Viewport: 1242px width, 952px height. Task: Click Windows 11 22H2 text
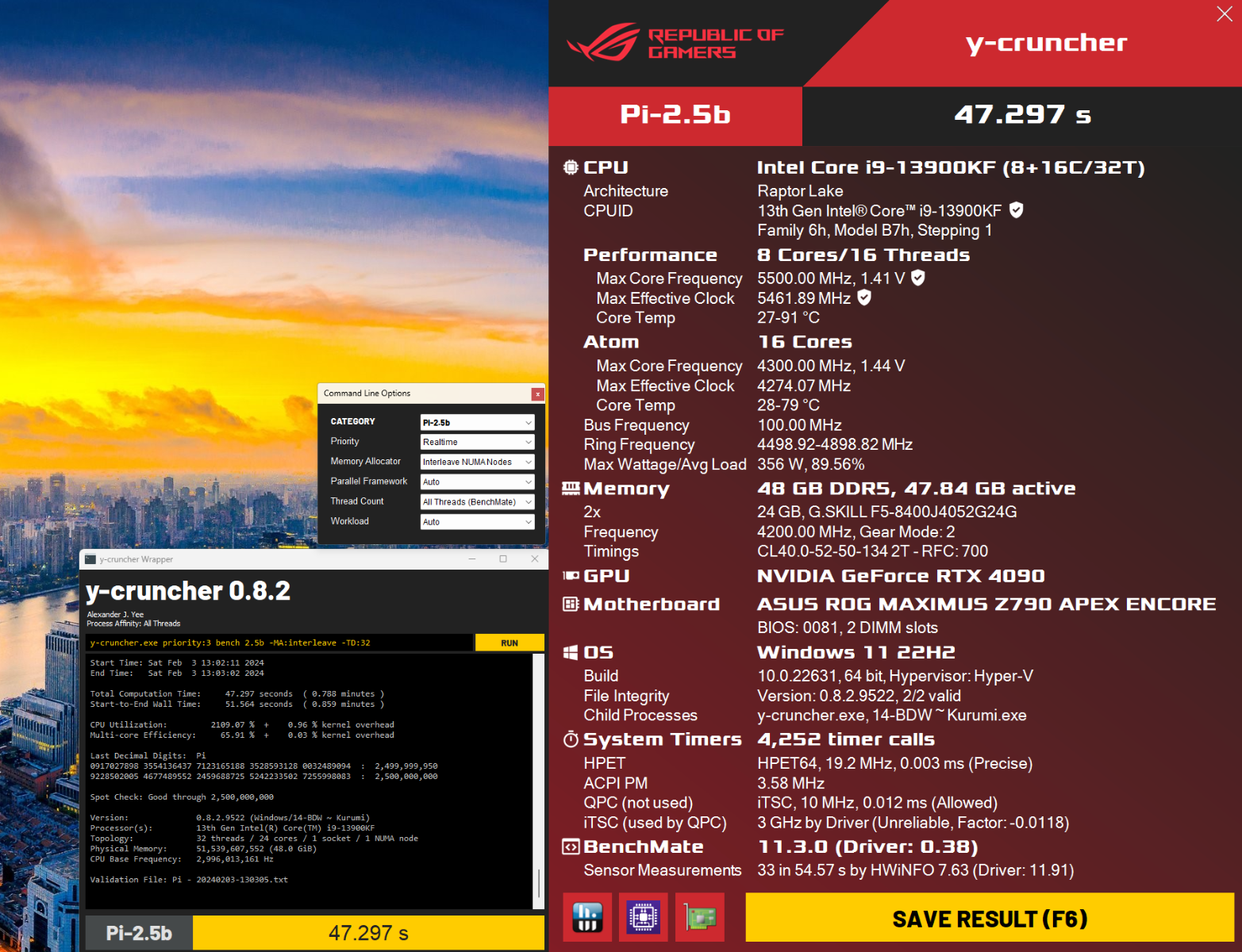point(856,652)
